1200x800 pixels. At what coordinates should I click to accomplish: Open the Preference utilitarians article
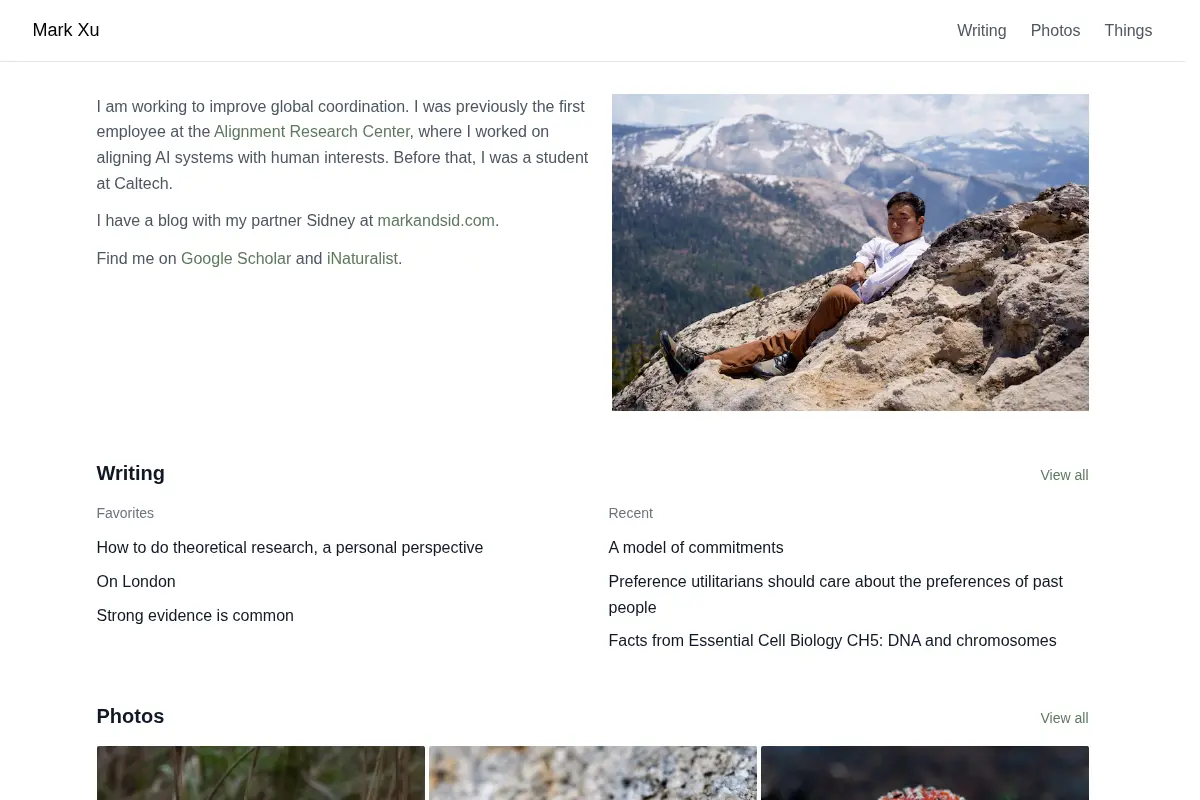point(836,594)
